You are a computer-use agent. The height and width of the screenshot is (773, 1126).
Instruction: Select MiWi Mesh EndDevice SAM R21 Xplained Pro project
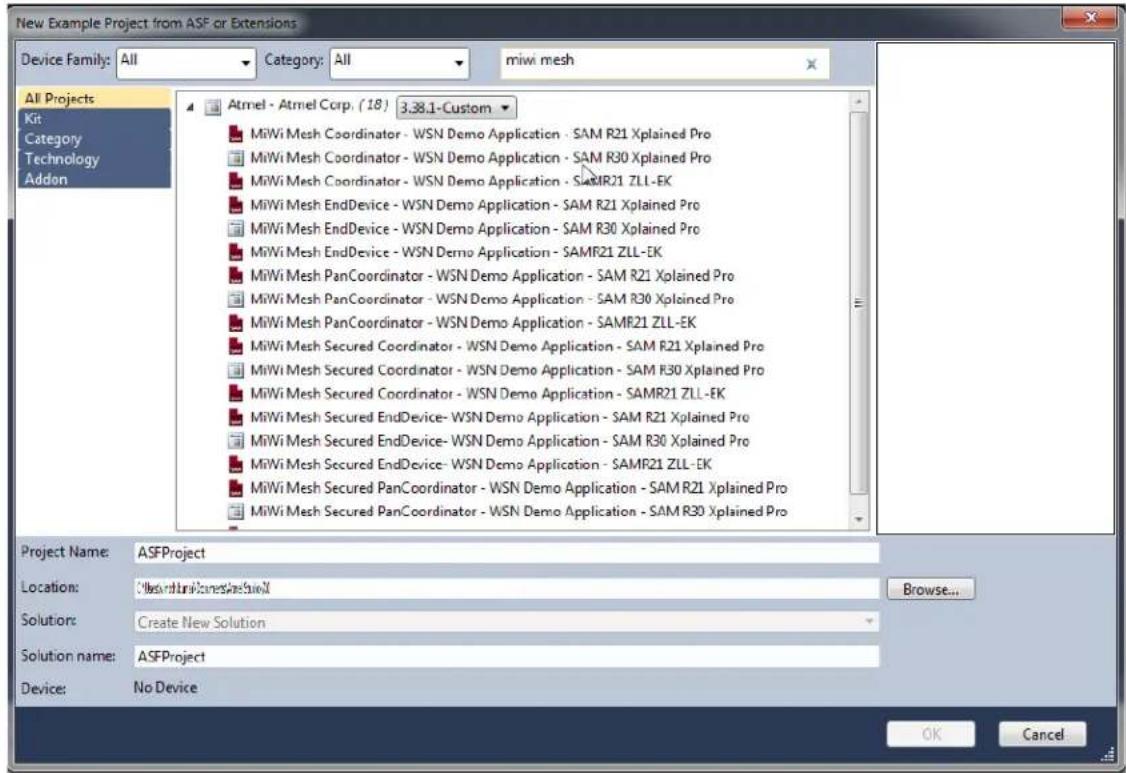(475, 205)
